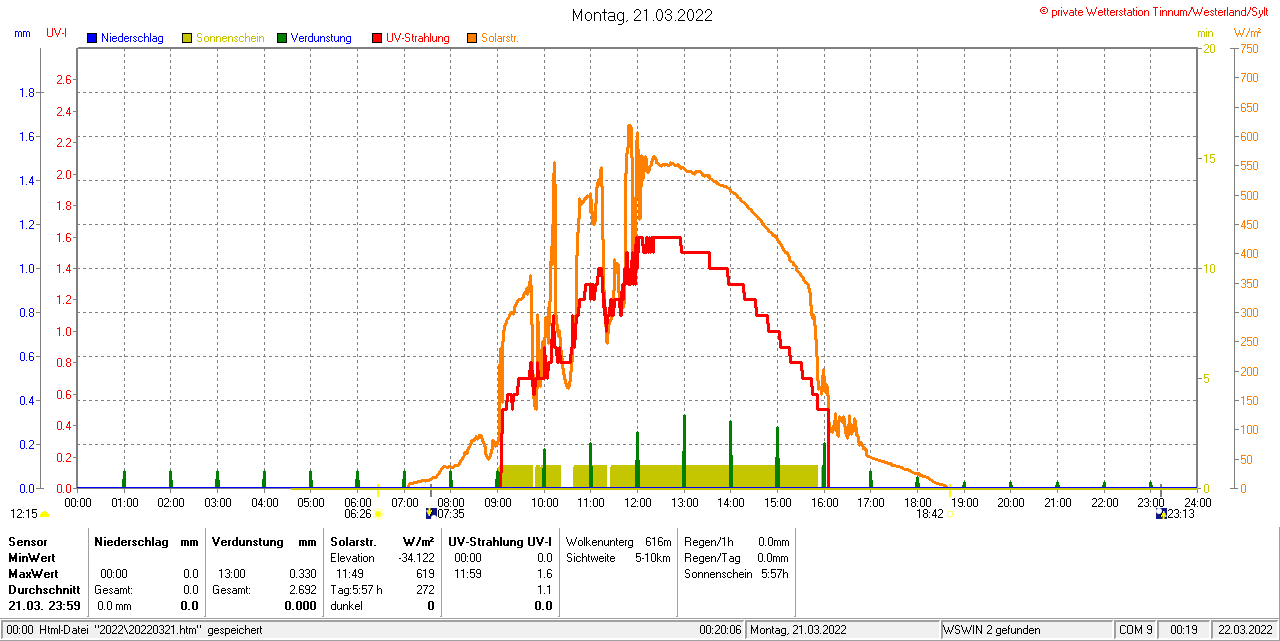
Task: Click the 22.03.2022 status bar date
Action: (1244, 630)
